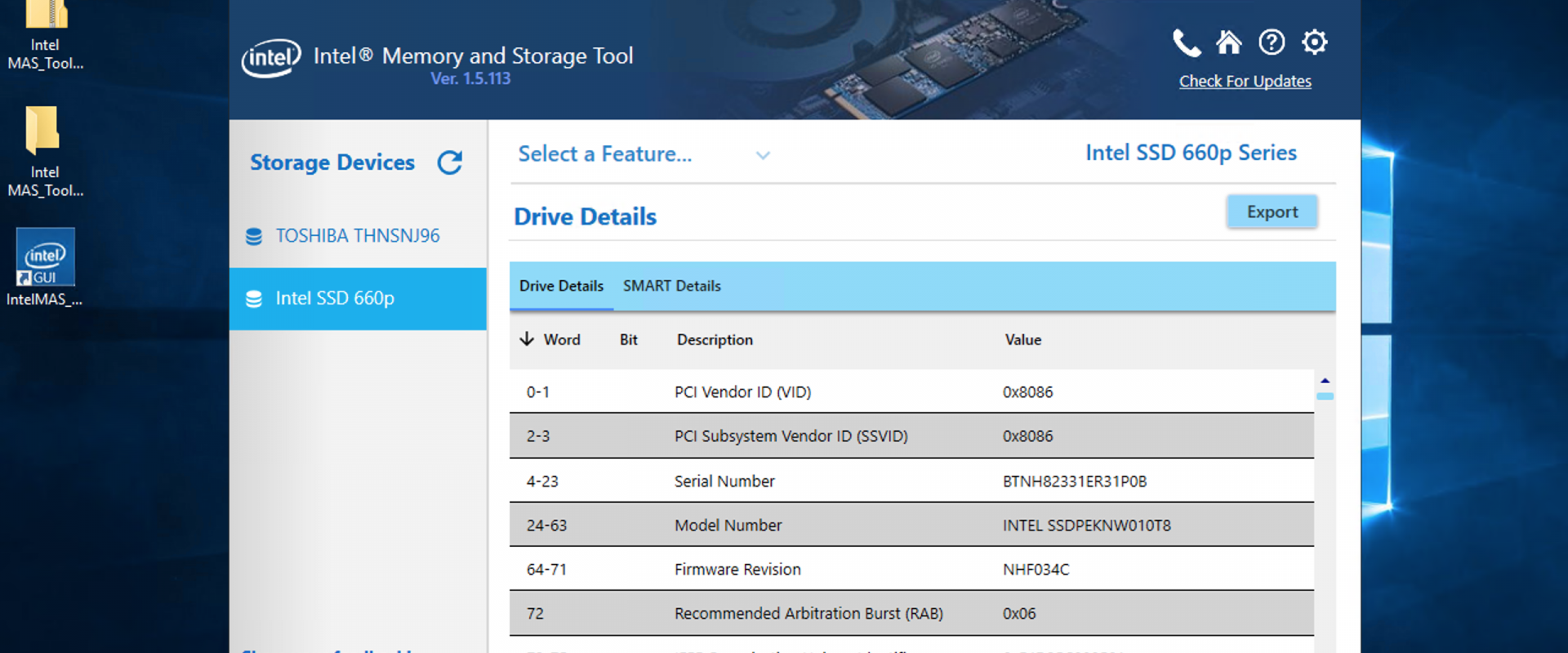This screenshot has width=1568, height=653.
Task: Click Serial Number value BTNH82331ER31P0B
Action: click(x=1075, y=482)
